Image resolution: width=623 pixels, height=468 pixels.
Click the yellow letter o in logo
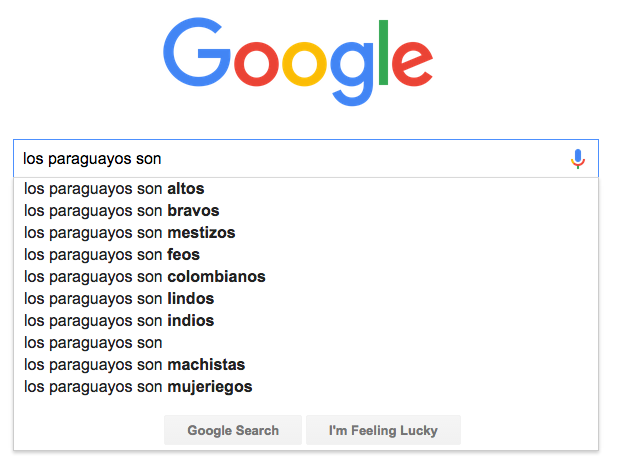pyautogui.click(x=305, y=64)
